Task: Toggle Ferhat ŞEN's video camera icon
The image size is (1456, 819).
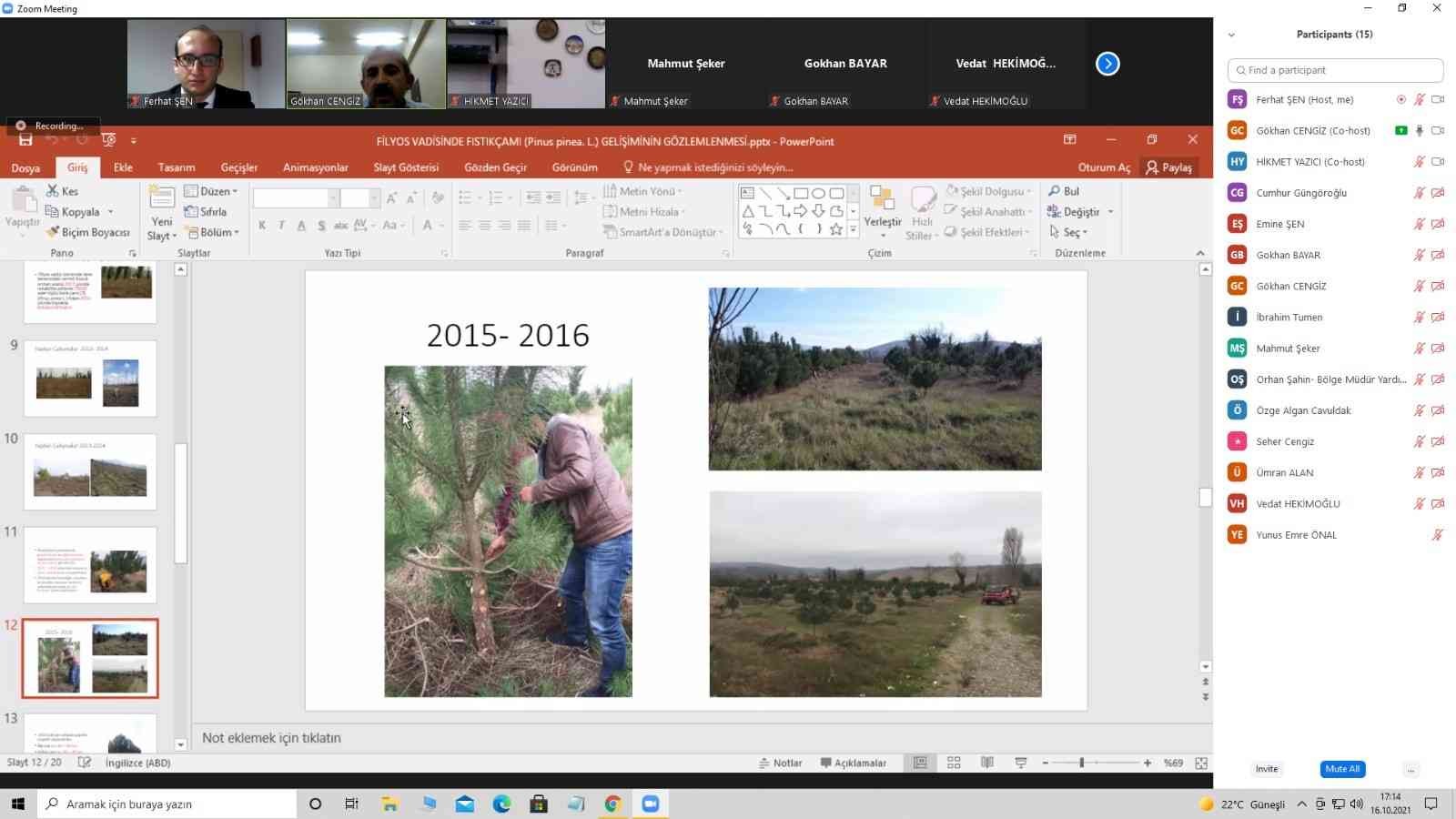Action: coord(1438,99)
